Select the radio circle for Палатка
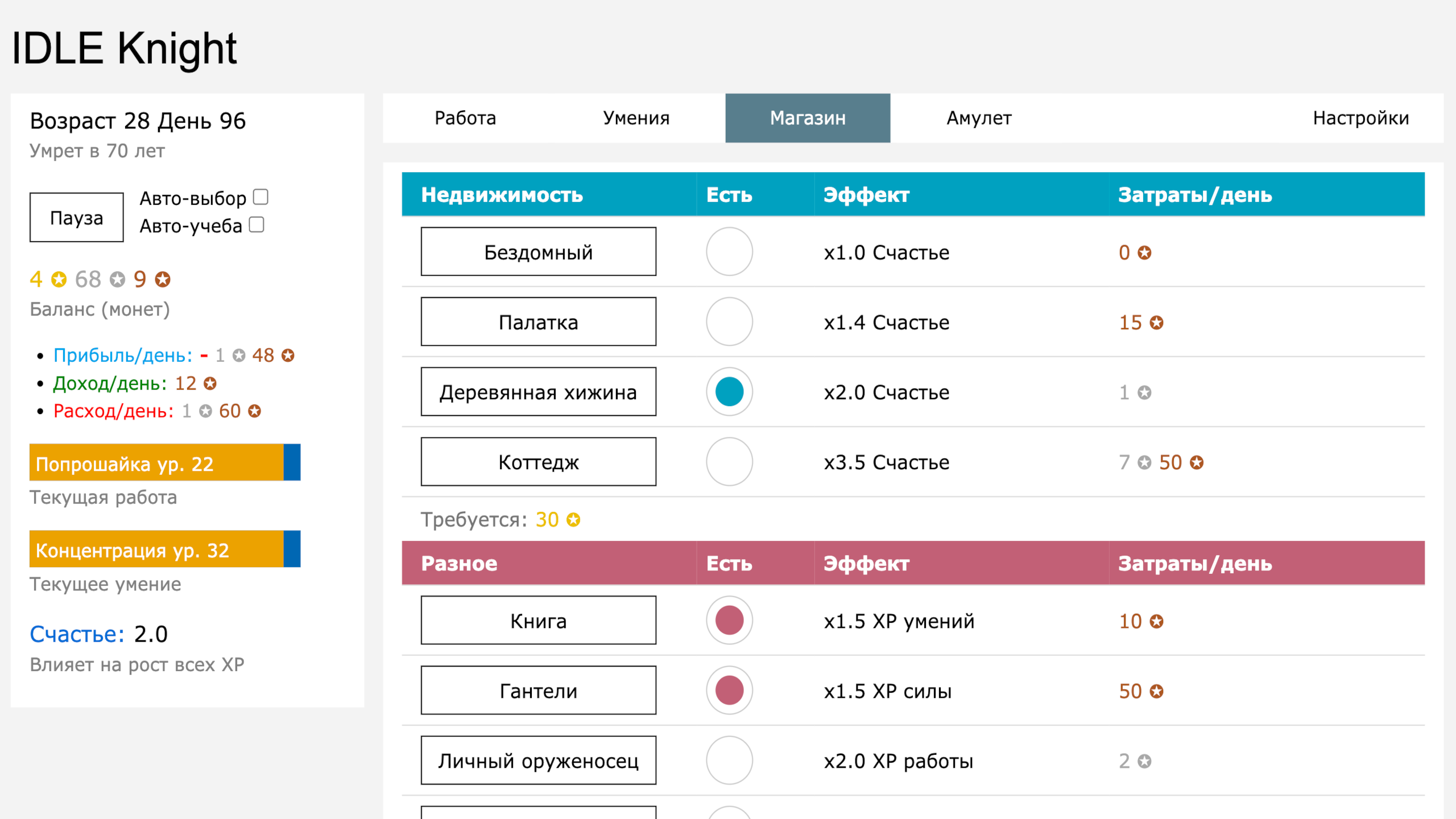Viewport: 1456px width, 819px height. tap(729, 321)
